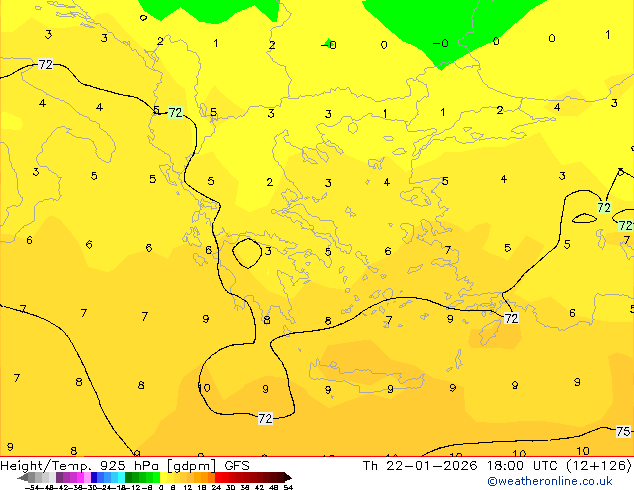This screenshot has height=490, width=634.
Task: Click the "925 hPa" pressure level text
Action: coord(129,466)
